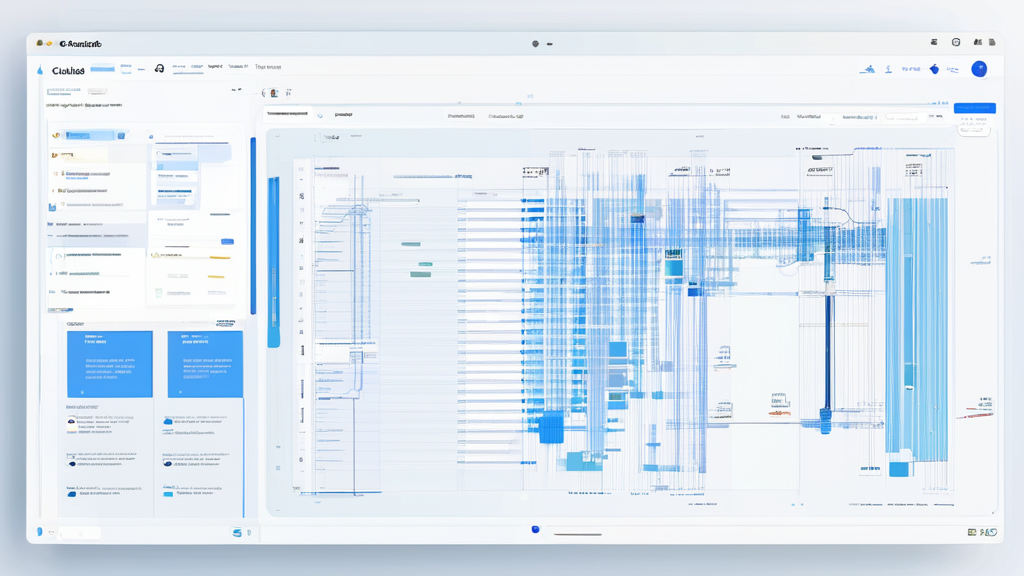Click the blue icon at bottom of left panel
Screen dimensions: 1024x576
(x=237, y=533)
